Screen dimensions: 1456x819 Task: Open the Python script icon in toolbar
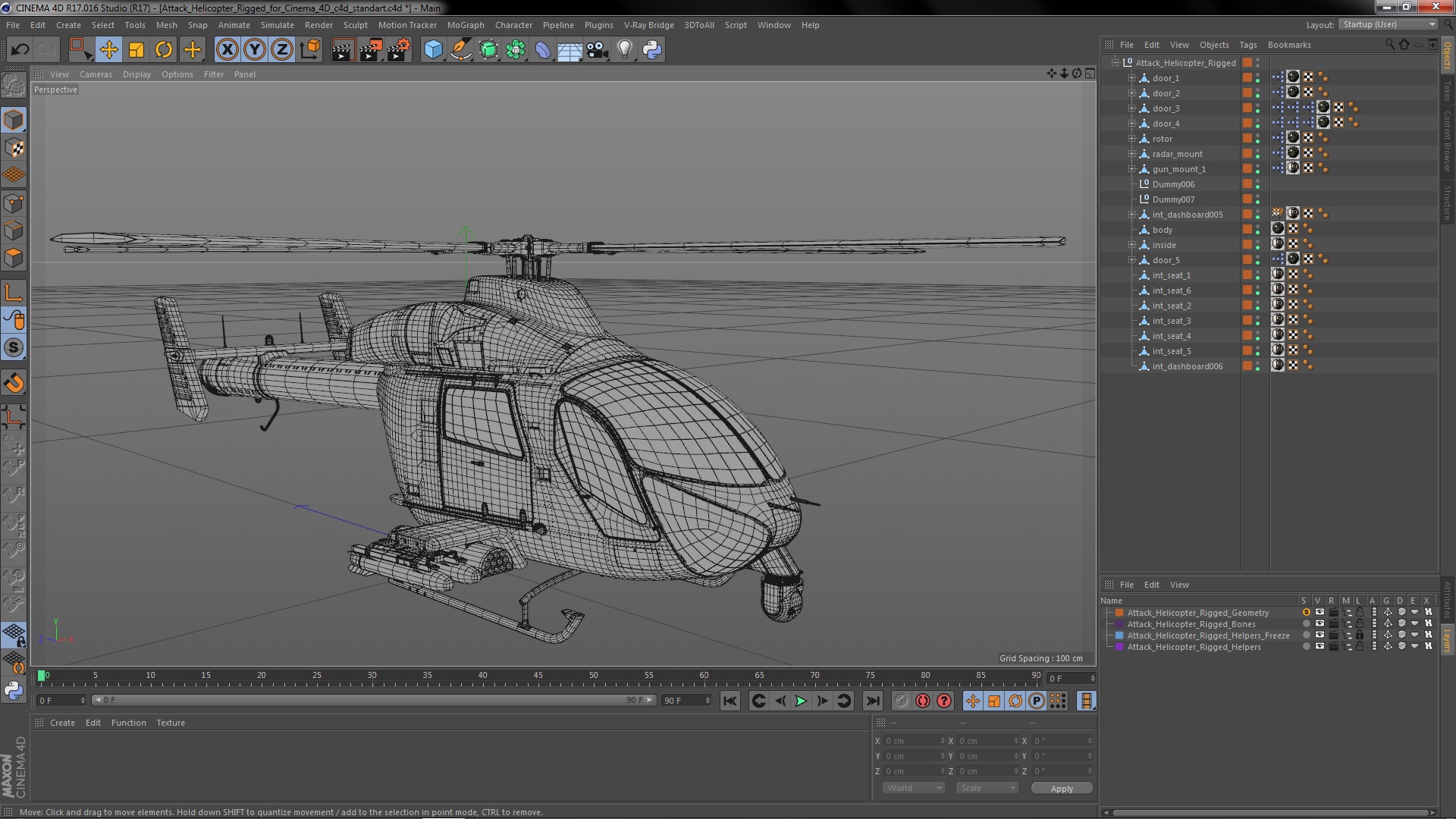point(652,50)
